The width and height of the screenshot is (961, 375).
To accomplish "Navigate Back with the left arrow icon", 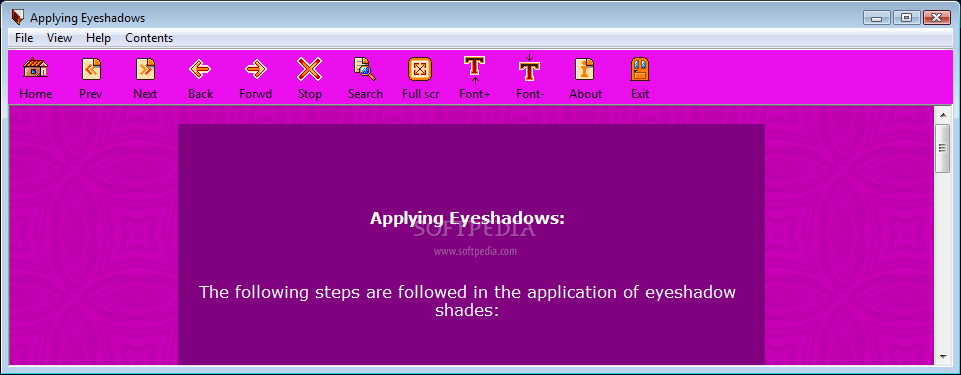I will click(x=200, y=69).
